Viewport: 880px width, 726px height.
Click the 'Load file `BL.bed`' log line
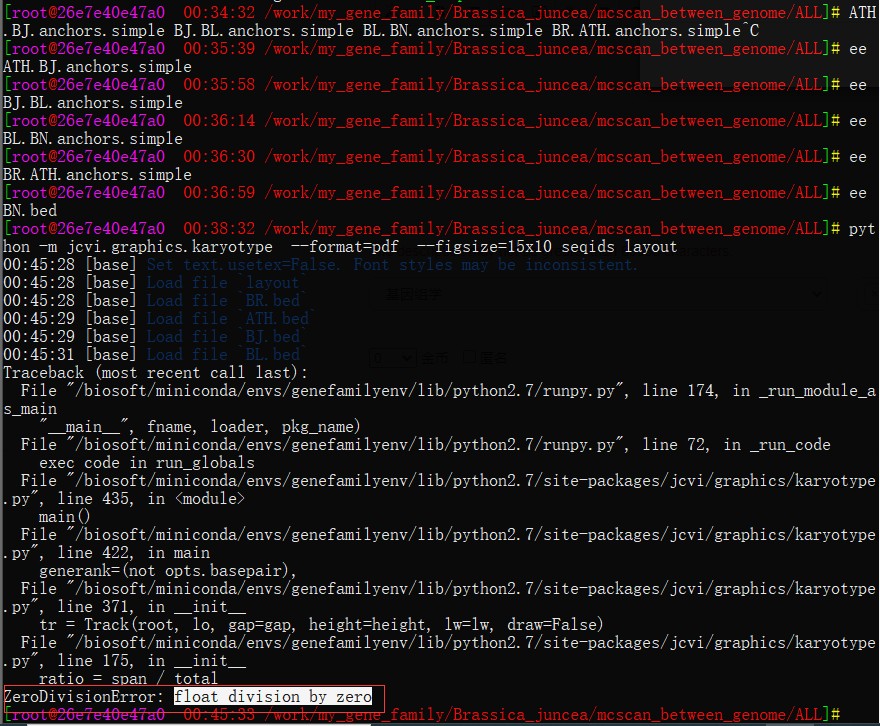[227, 355]
